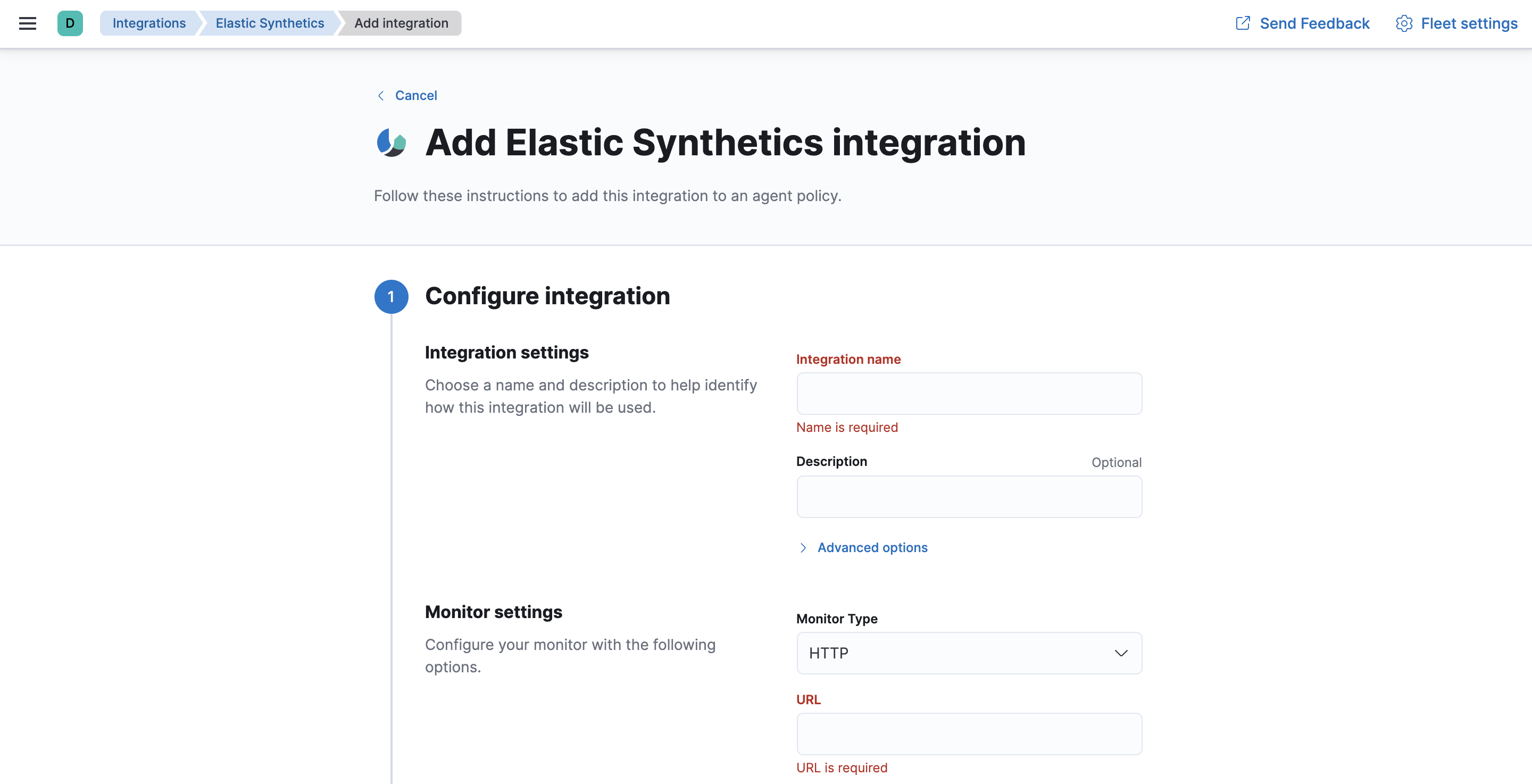
Task: Click the Description text field
Action: 968,497
